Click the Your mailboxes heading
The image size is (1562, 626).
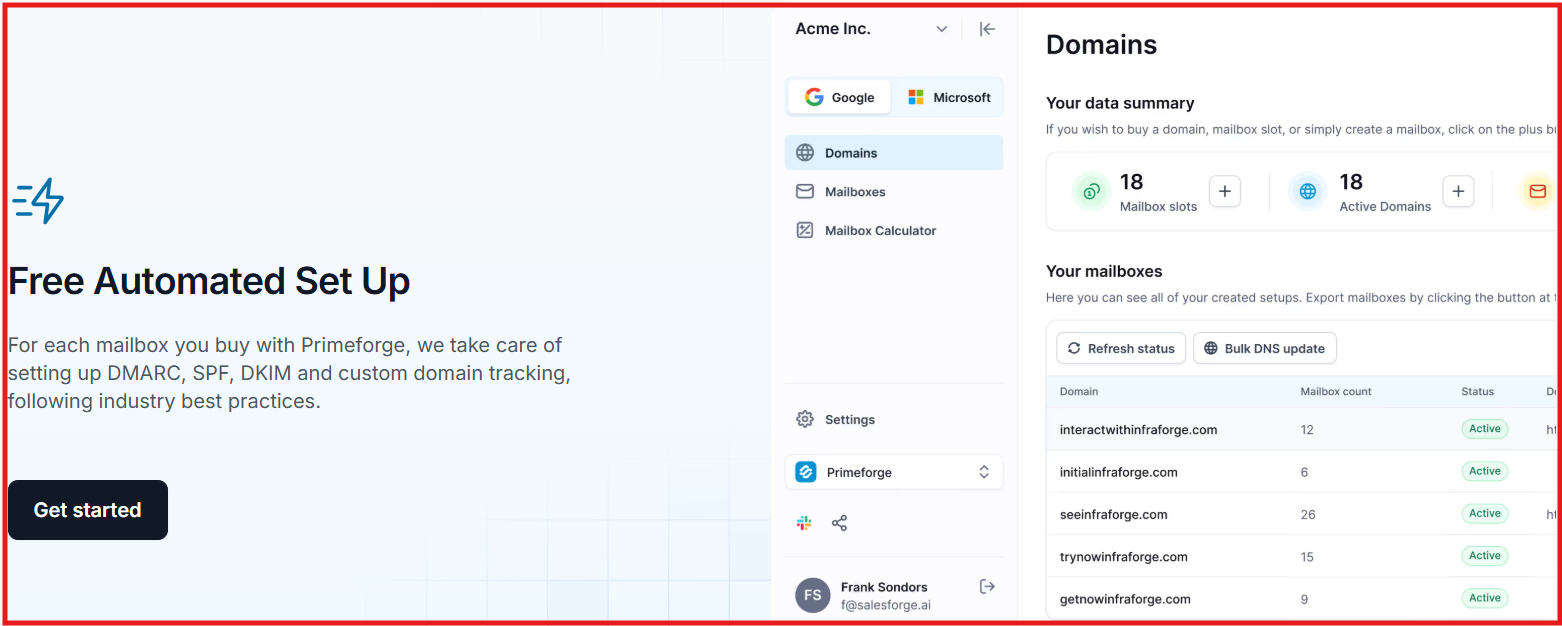[x=1104, y=271]
